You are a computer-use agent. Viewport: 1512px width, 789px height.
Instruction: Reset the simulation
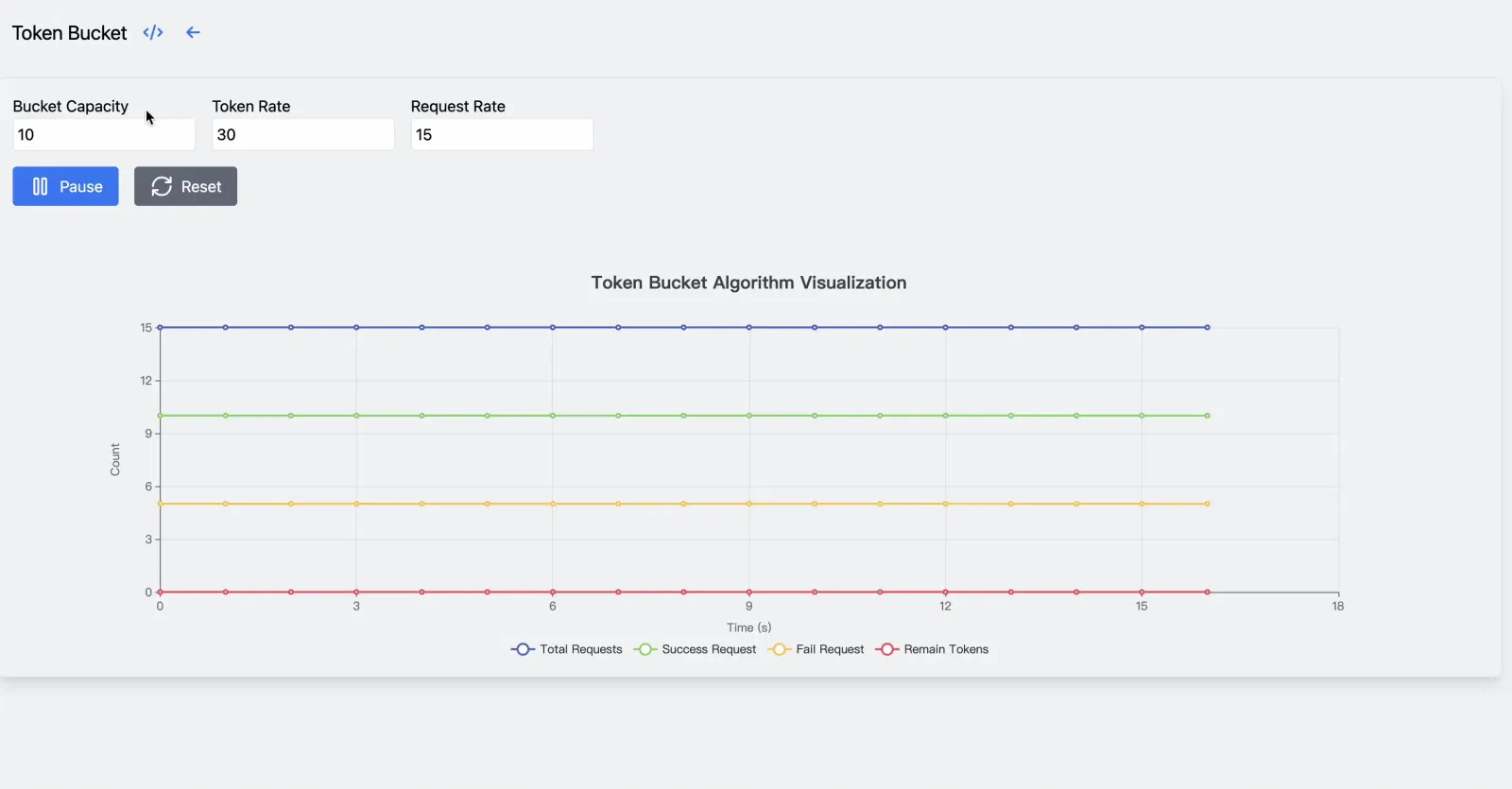pyautogui.click(x=185, y=186)
